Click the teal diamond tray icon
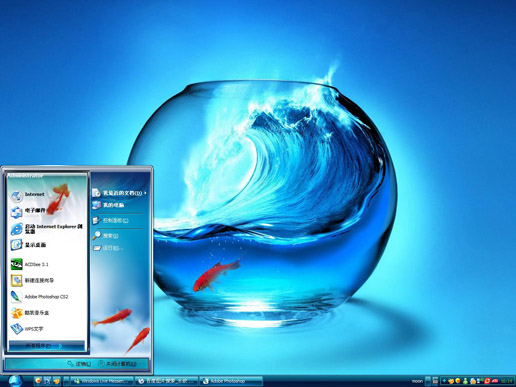The height and width of the screenshot is (387, 516). click(x=444, y=381)
